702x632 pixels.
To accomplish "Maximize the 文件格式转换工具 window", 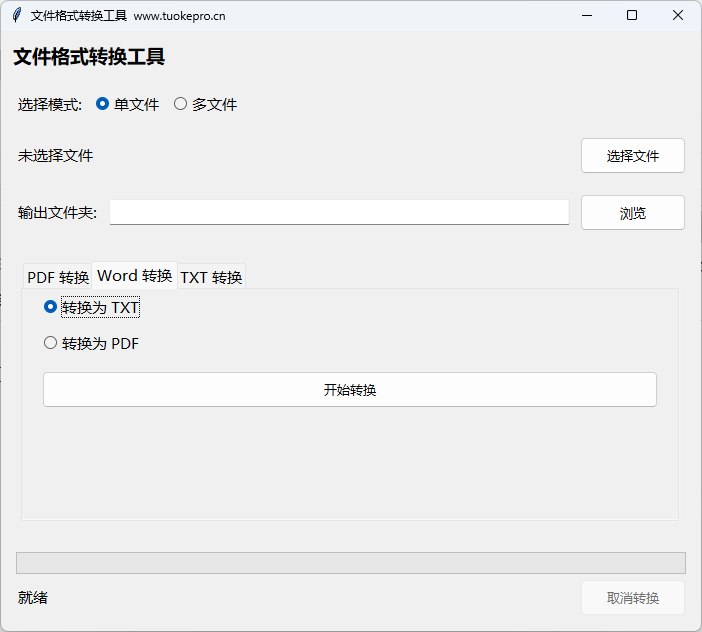I will [632, 15].
